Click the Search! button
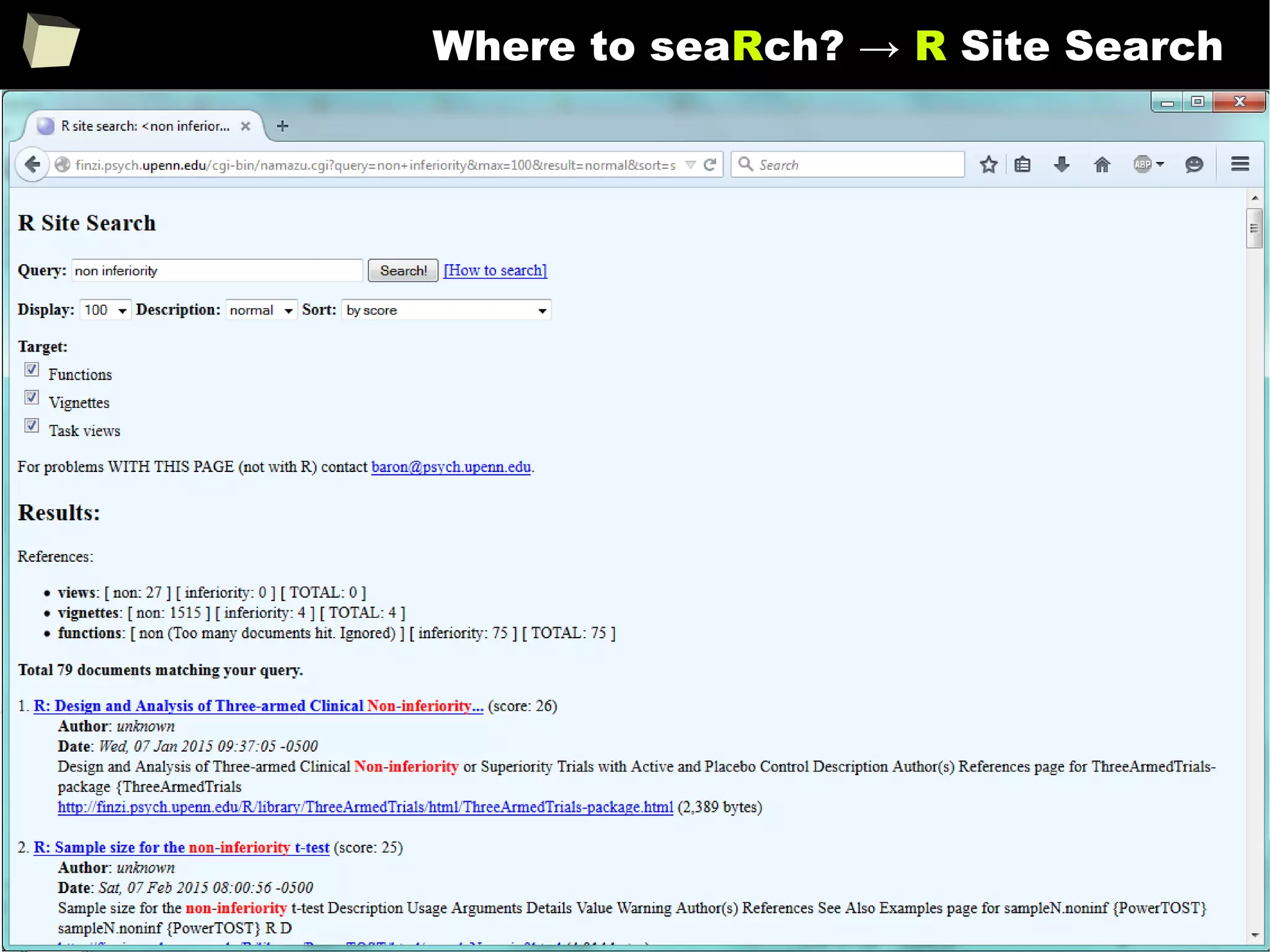This screenshot has height=952, width=1270. 403,270
